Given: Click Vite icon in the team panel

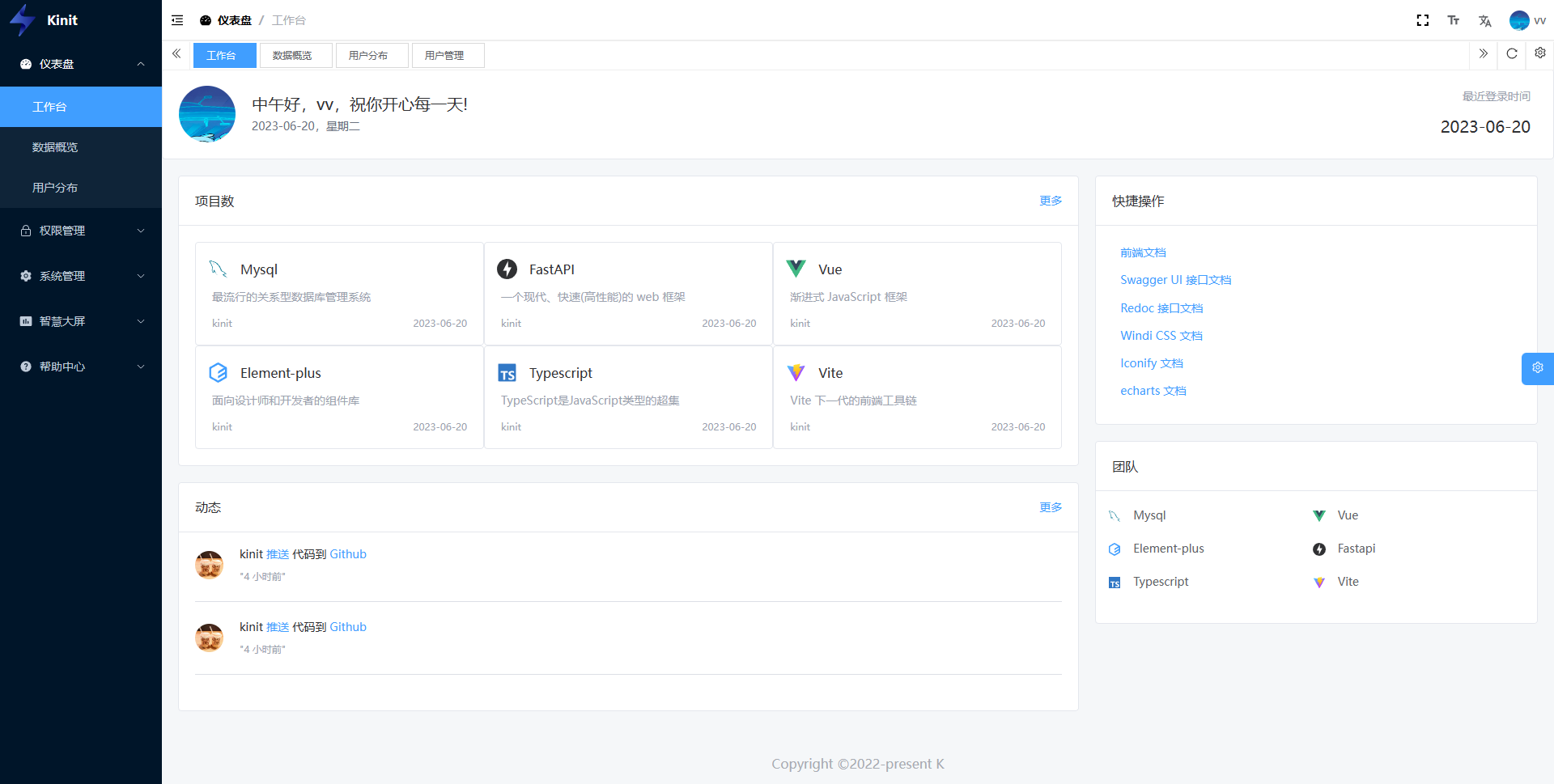Looking at the screenshot, I should click(1319, 583).
